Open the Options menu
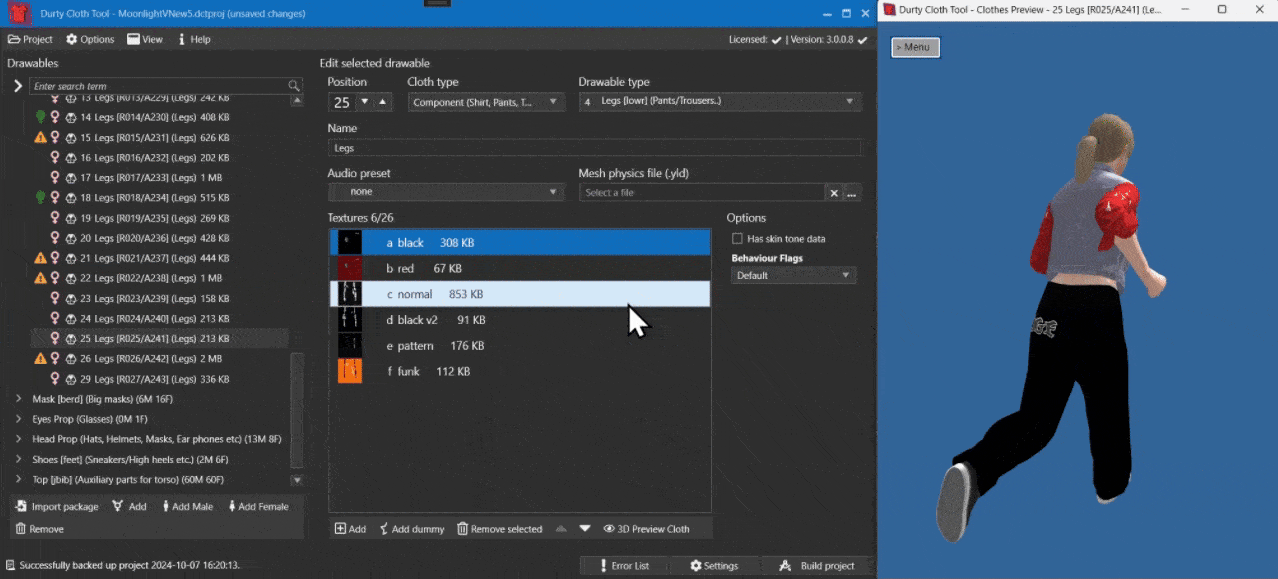 (x=90, y=39)
